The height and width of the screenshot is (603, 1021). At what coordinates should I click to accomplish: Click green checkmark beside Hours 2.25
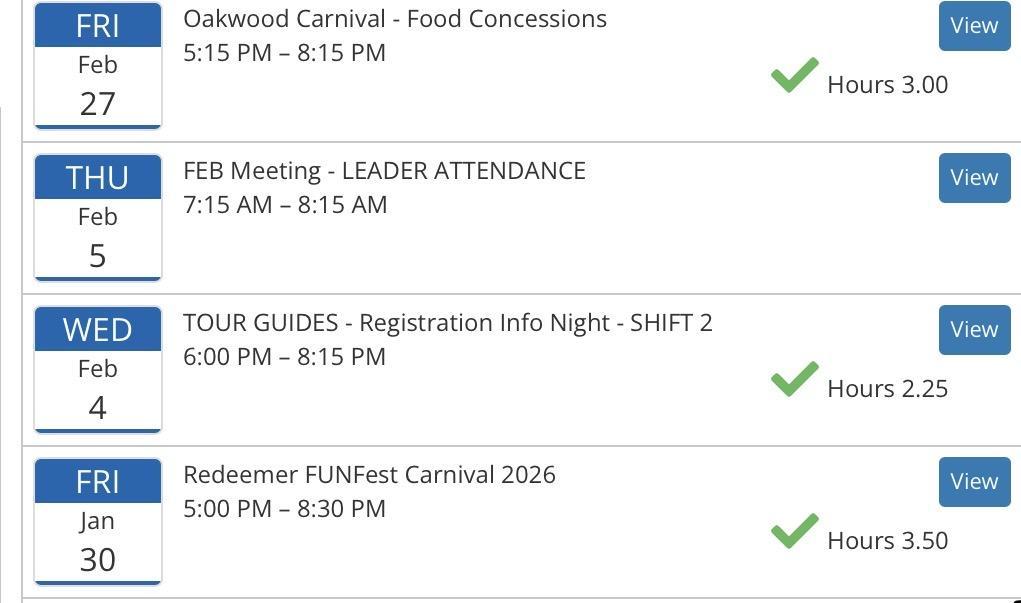[x=795, y=380]
